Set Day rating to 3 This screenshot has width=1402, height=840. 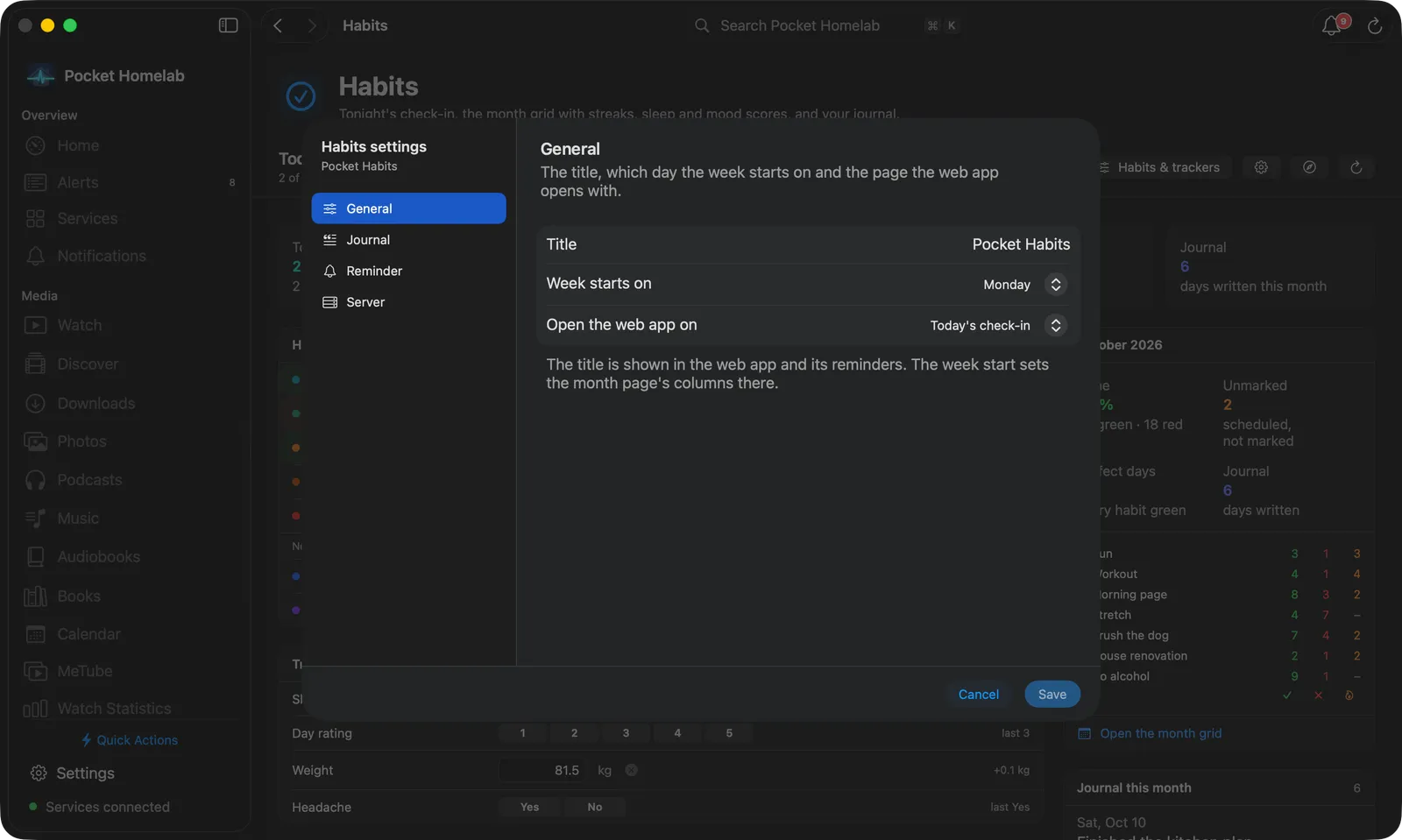(x=626, y=733)
